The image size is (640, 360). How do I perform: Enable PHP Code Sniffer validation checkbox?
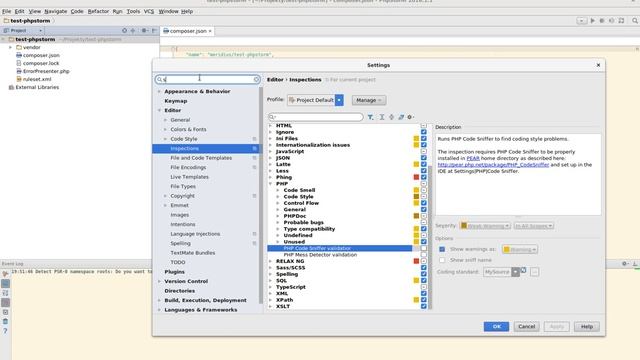pyautogui.click(x=424, y=248)
